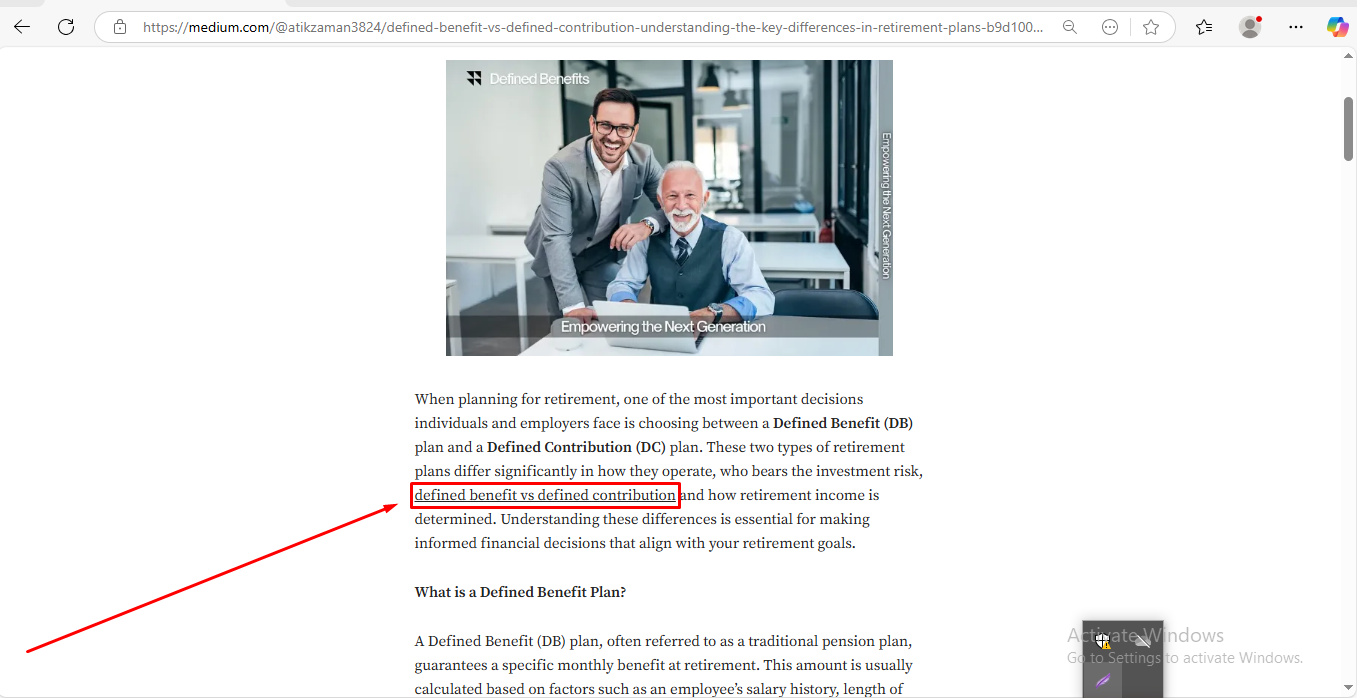Click the circled three-dots icon in the address bar
This screenshot has height=698, width=1357.
(1110, 27)
